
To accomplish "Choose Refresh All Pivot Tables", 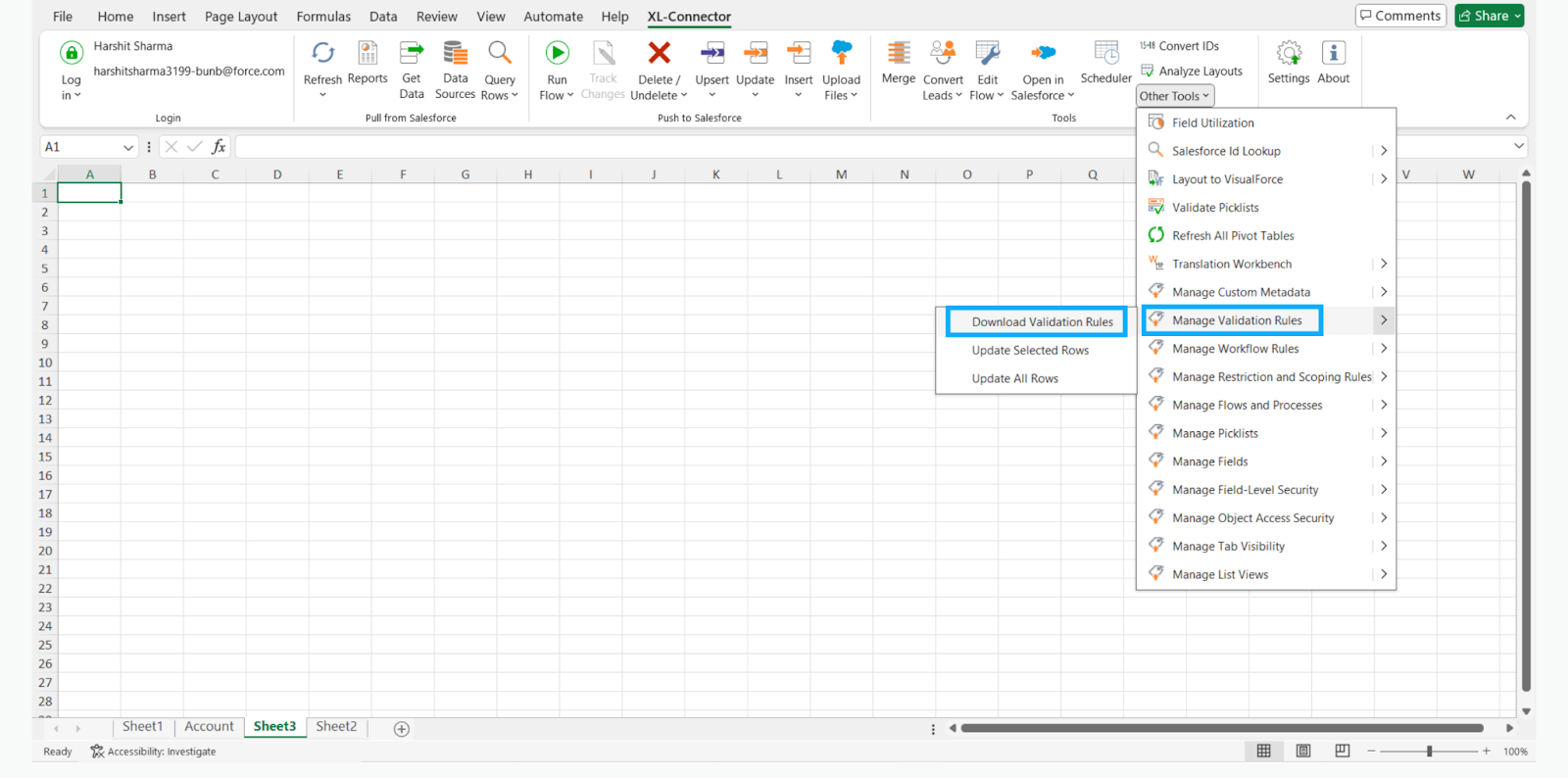I will coord(1266,236).
